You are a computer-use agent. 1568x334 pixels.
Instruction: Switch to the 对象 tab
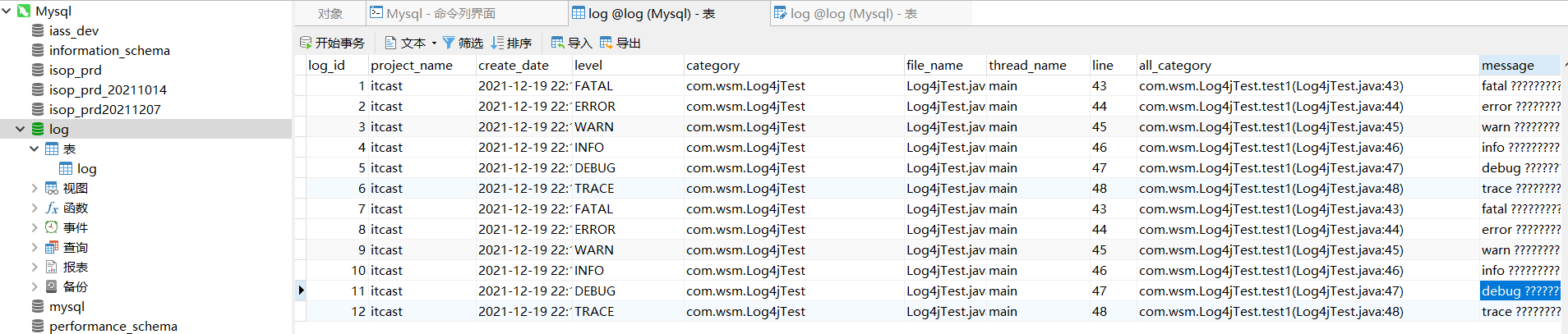330,13
